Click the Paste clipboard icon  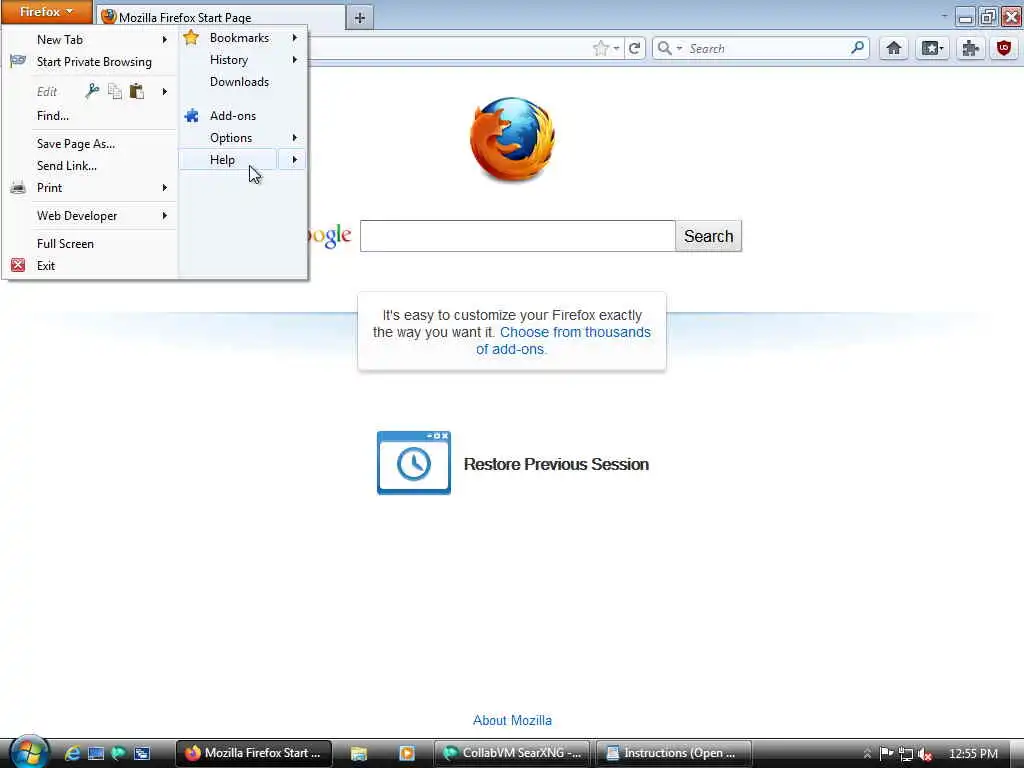coord(136,91)
